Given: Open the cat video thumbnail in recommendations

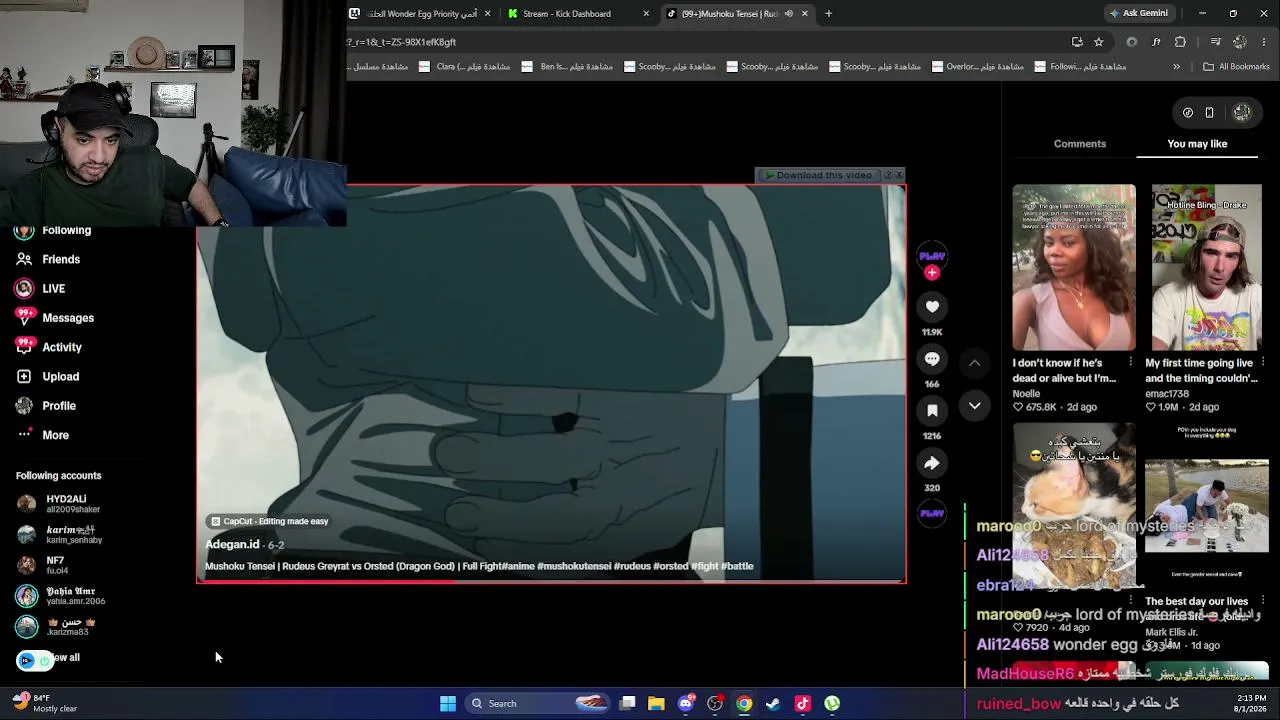Looking at the screenshot, I should click(1074, 505).
